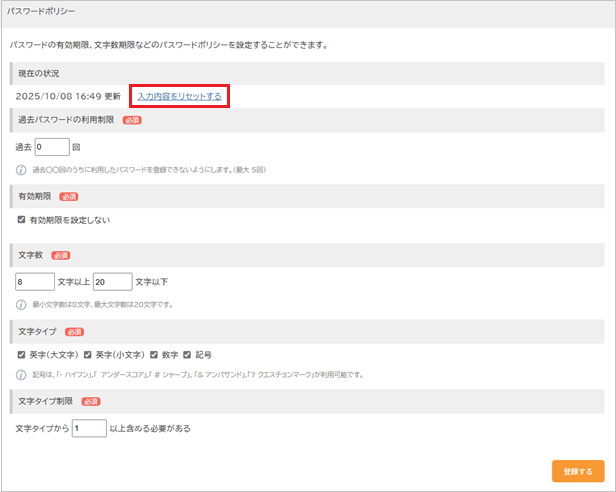The width and height of the screenshot is (616, 492).
Task: Click the 必須 badge next to 過去パスワードの利用制限
Action: [133, 120]
